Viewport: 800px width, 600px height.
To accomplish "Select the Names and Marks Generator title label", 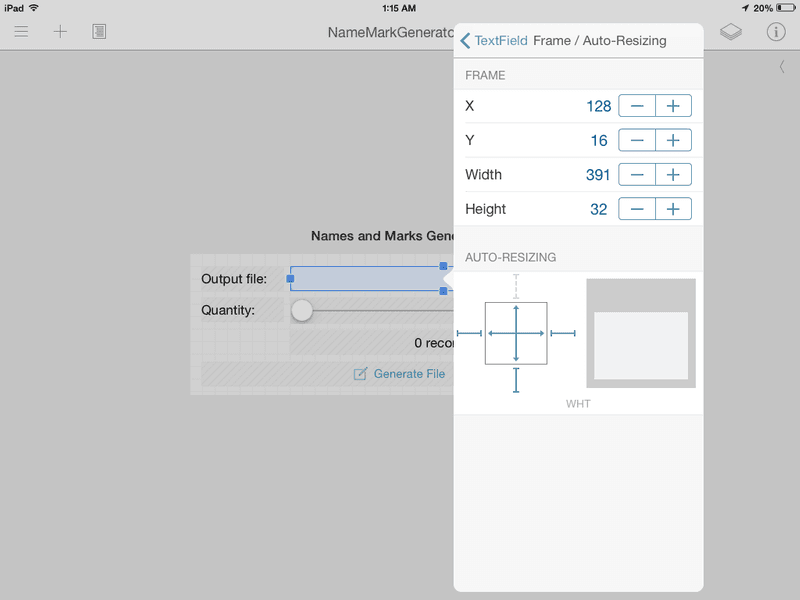I will click(382, 236).
